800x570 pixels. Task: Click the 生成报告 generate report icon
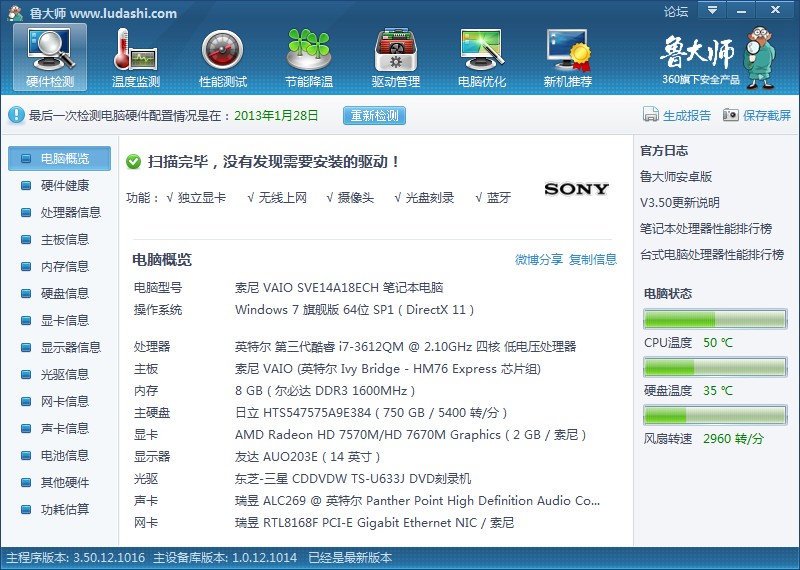651,116
